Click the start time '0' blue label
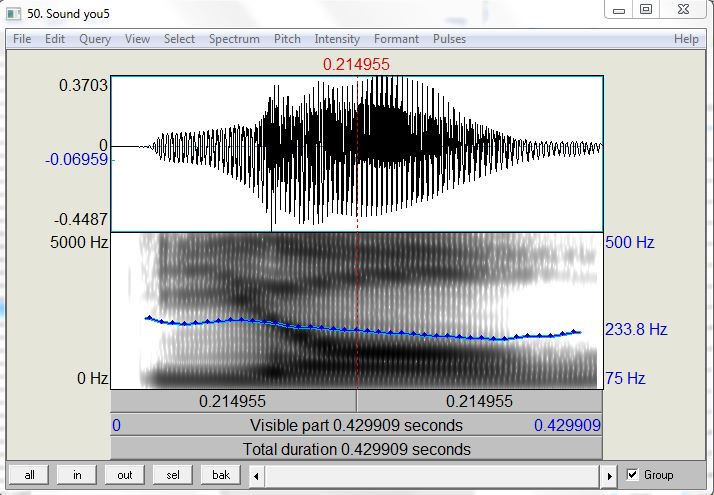This screenshot has height=495, width=714. pyautogui.click(x=117, y=425)
